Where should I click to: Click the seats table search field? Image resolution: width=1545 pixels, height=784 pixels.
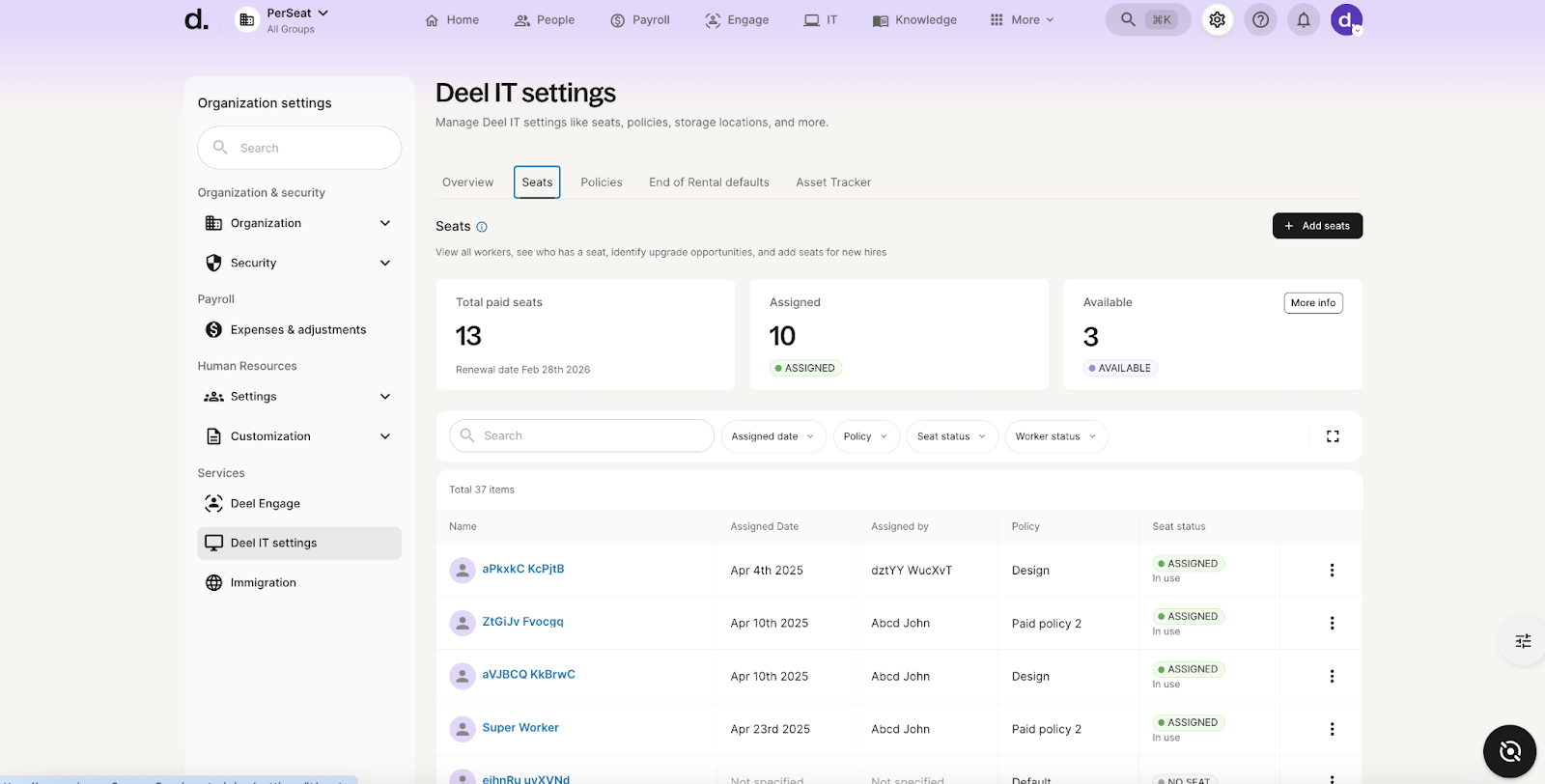pos(581,435)
